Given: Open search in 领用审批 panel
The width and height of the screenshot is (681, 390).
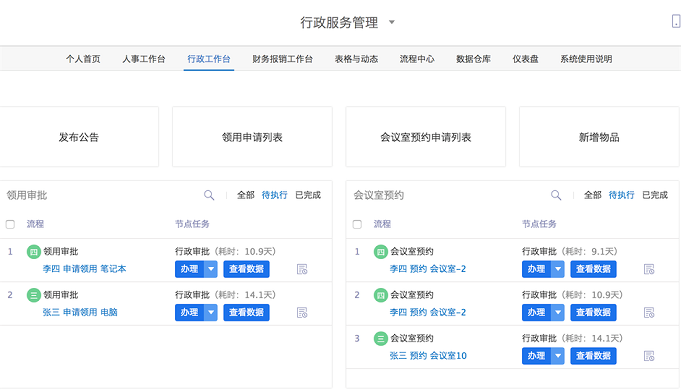Looking at the screenshot, I should point(209,195).
